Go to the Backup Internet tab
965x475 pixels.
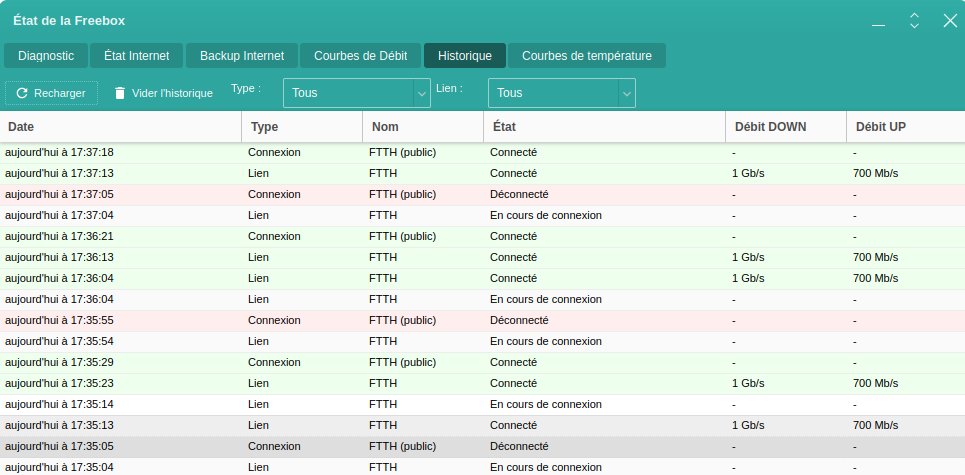[242, 56]
